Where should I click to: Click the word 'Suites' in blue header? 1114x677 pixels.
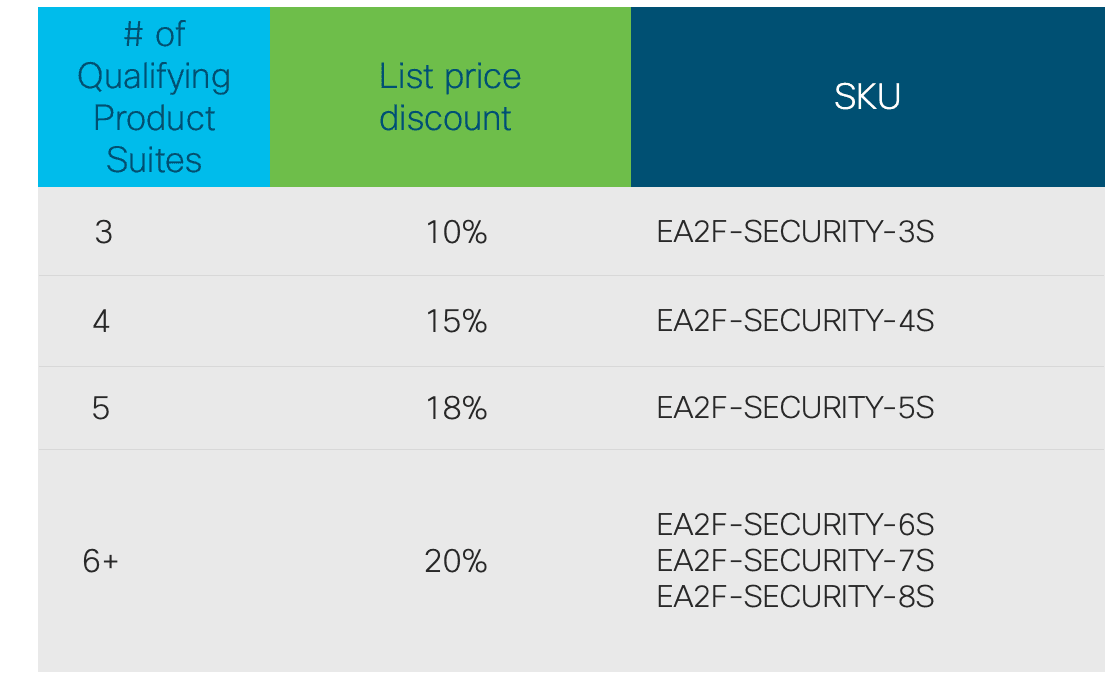coord(154,160)
